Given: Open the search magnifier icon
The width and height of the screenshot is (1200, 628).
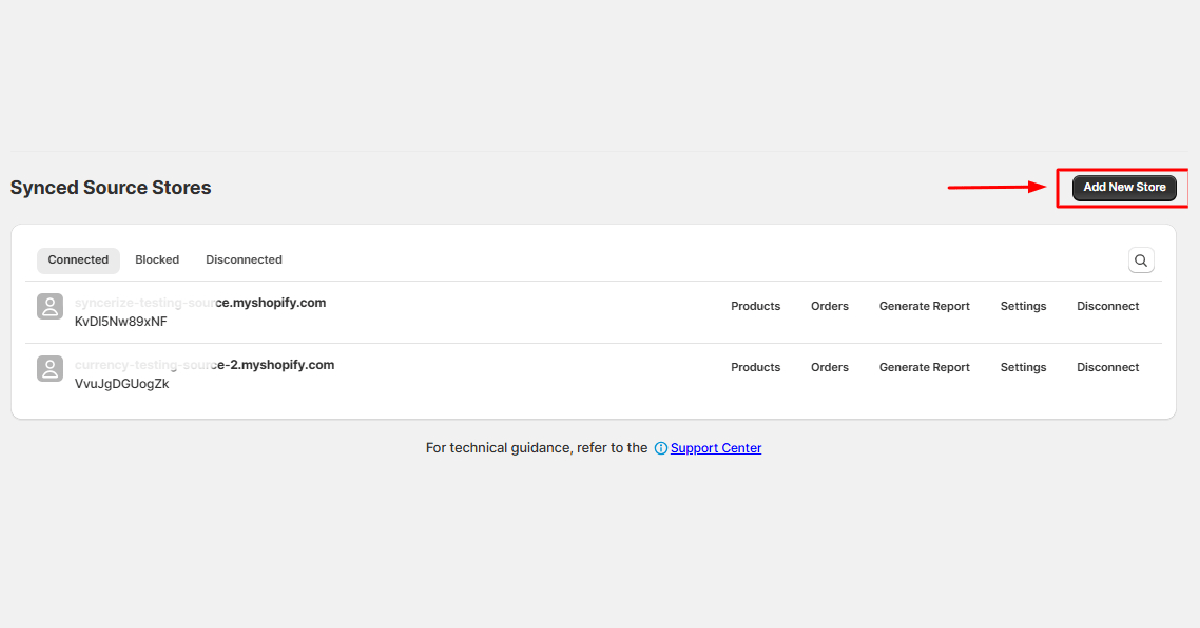Looking at the screenshot, I should coord(1141,260).
